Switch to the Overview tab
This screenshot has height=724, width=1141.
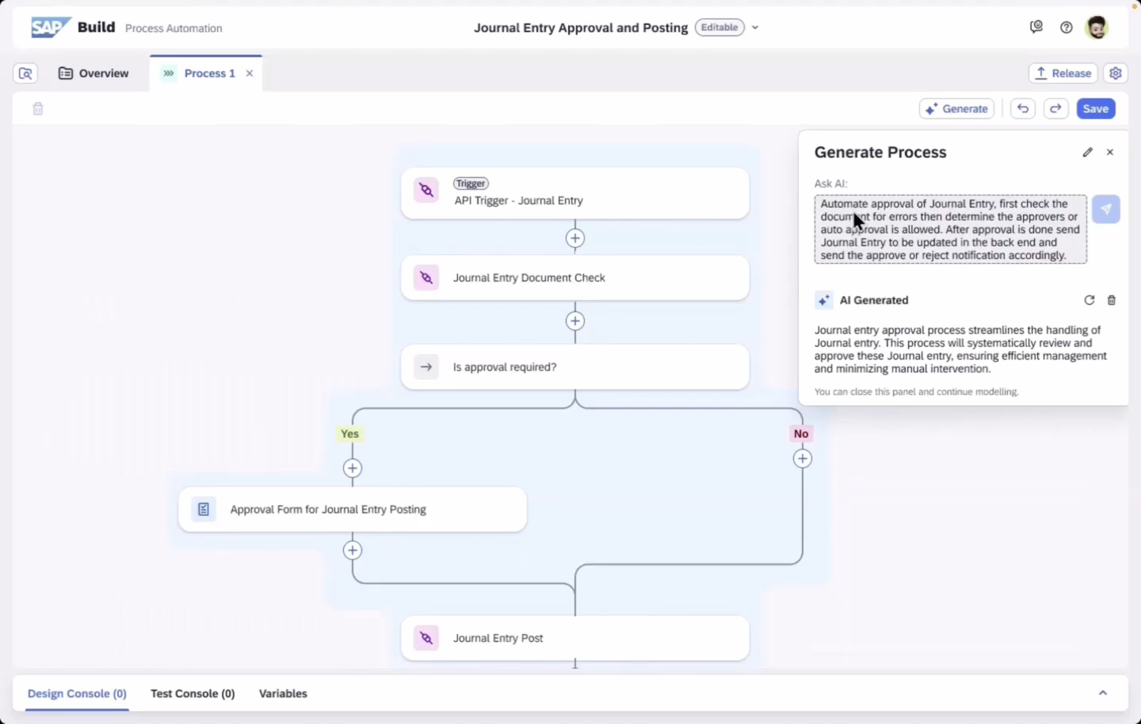tap(93, 73)
